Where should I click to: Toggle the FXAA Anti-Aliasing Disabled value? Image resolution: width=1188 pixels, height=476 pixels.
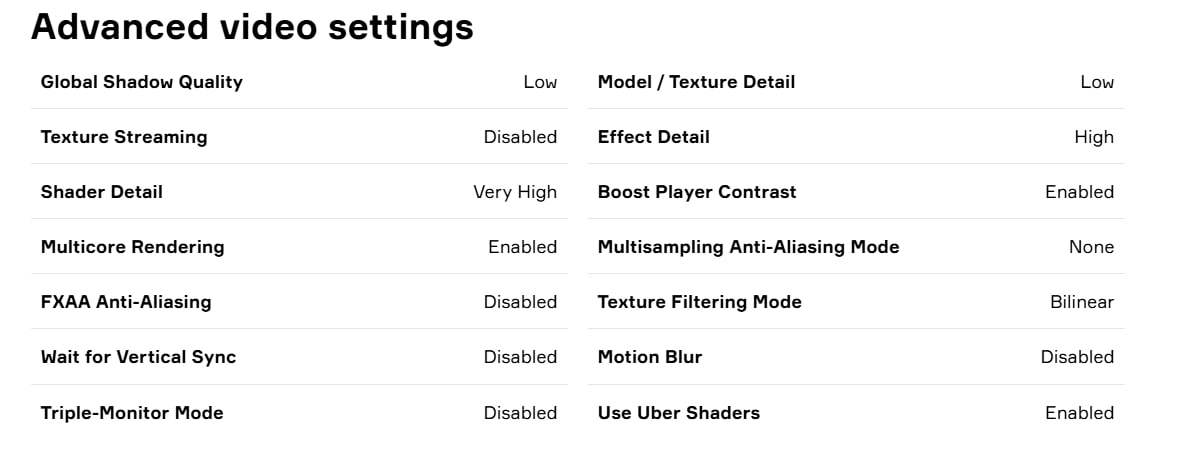point(520,302)
